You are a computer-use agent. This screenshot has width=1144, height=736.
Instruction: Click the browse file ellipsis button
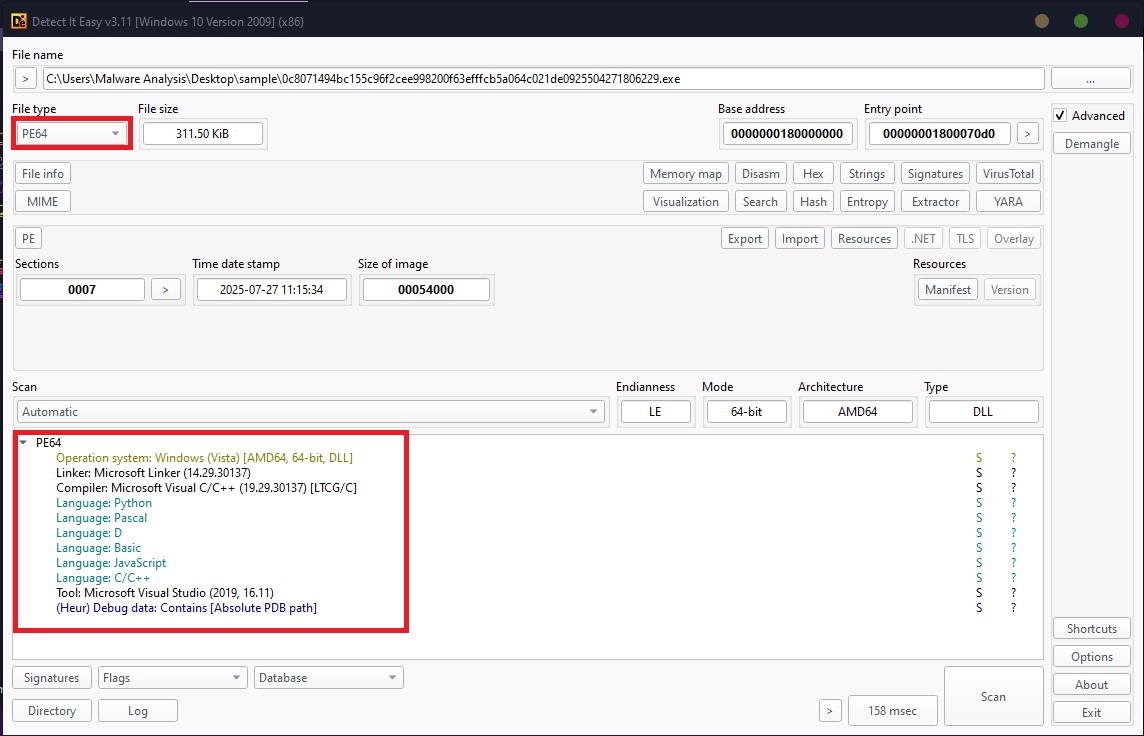pos(1091,79)
